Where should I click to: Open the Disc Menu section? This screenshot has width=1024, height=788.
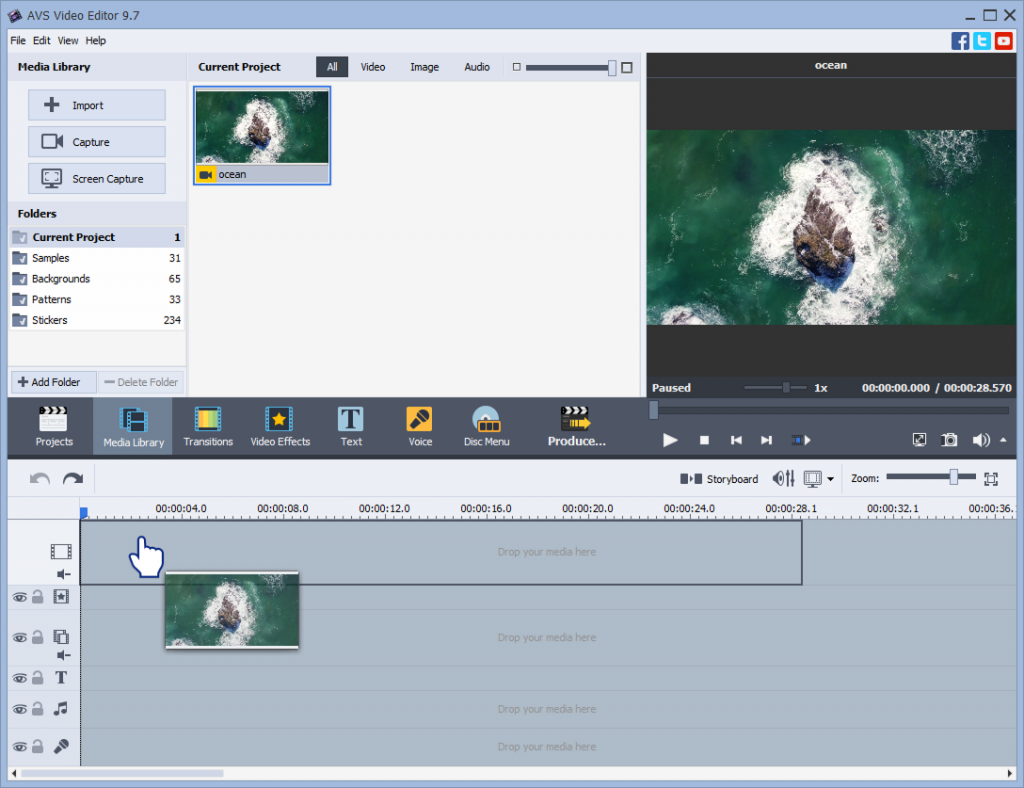[486, 426]
